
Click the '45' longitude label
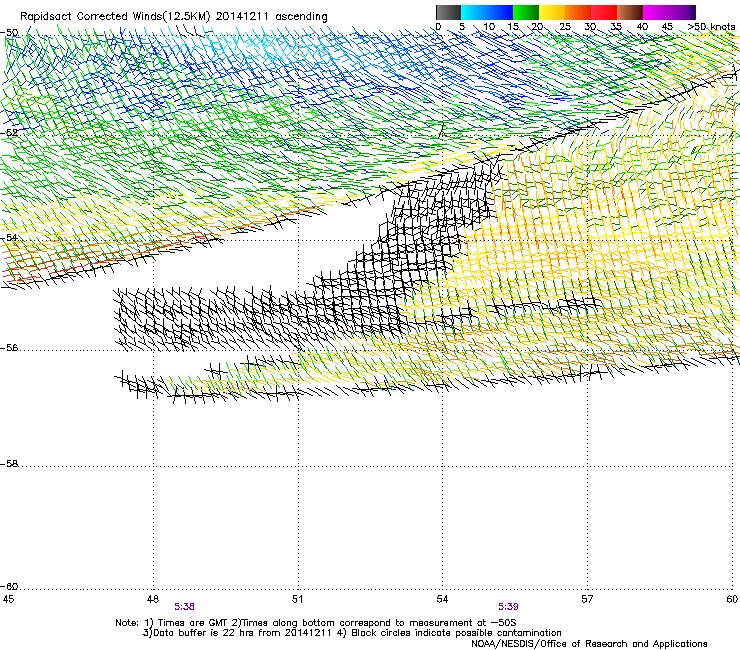8,599
